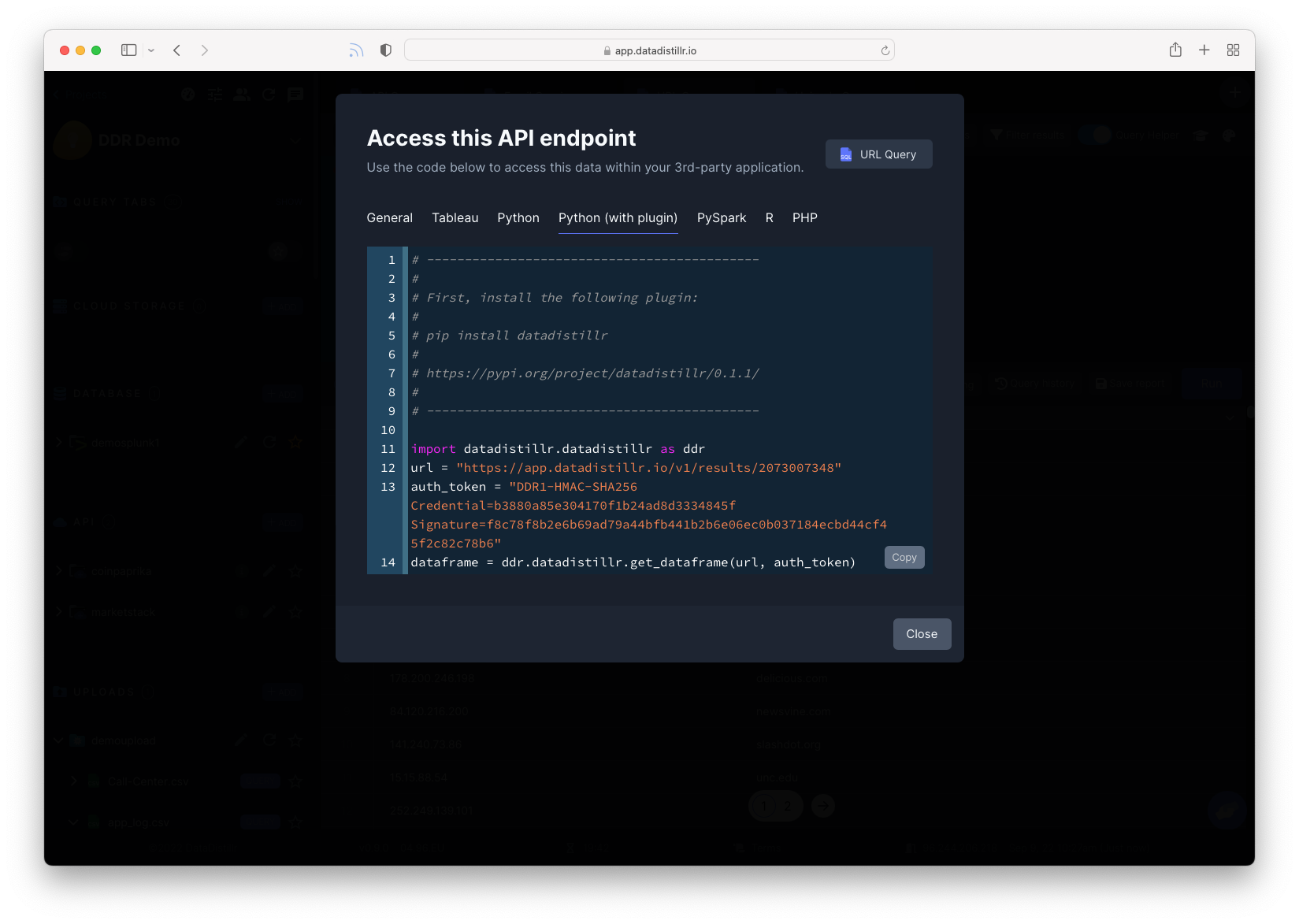Edit marketstack with the pencil icon
This screenshot has height=924, width=1299.
tap(269, 612)
